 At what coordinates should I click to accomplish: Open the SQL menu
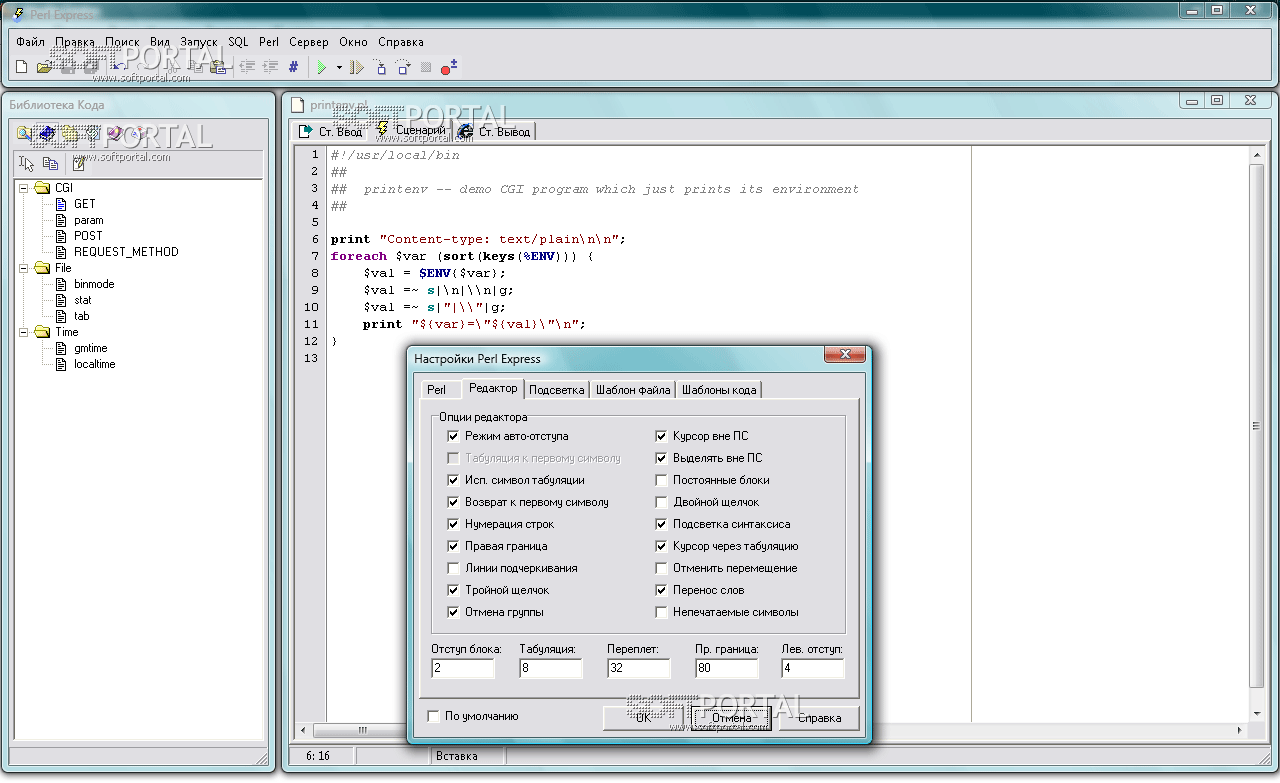pyautogui.click(x=238, y=42)
